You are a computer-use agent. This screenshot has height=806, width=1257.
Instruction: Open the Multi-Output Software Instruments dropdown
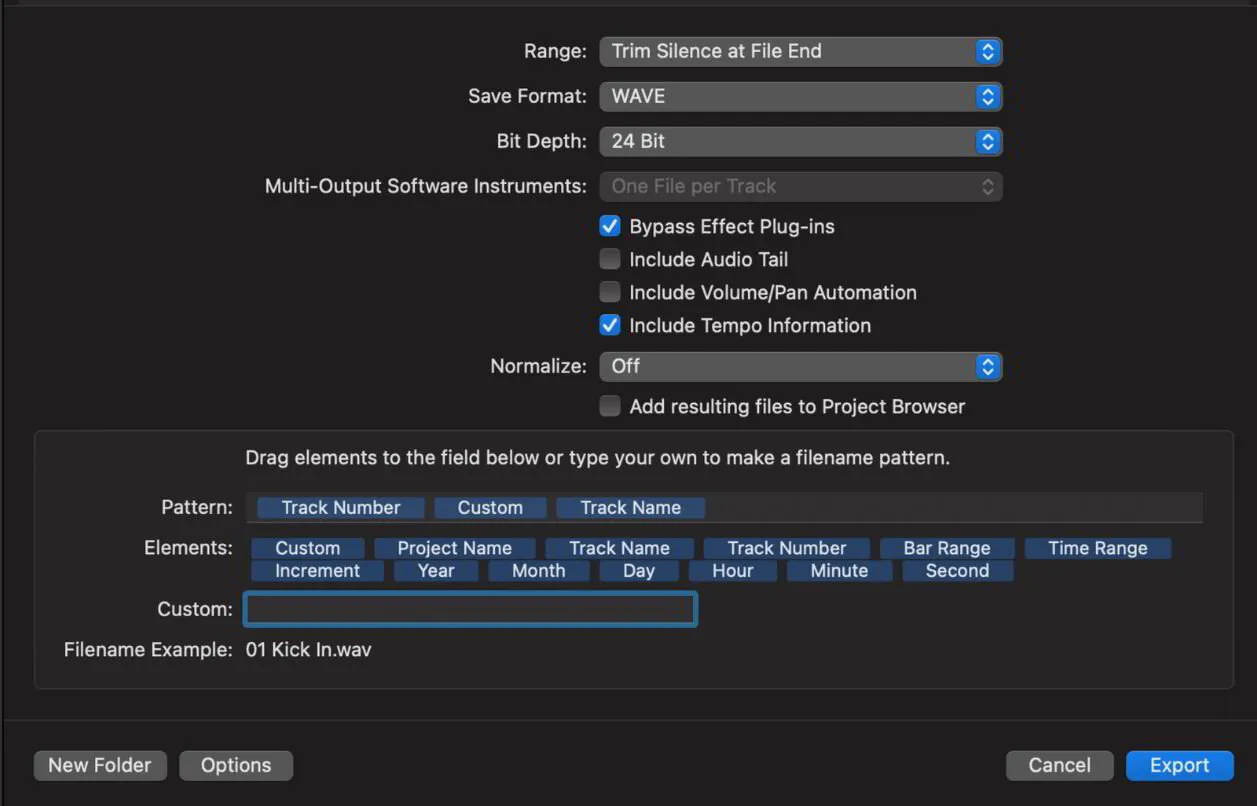pyautogui.click(x=800, y=186)
